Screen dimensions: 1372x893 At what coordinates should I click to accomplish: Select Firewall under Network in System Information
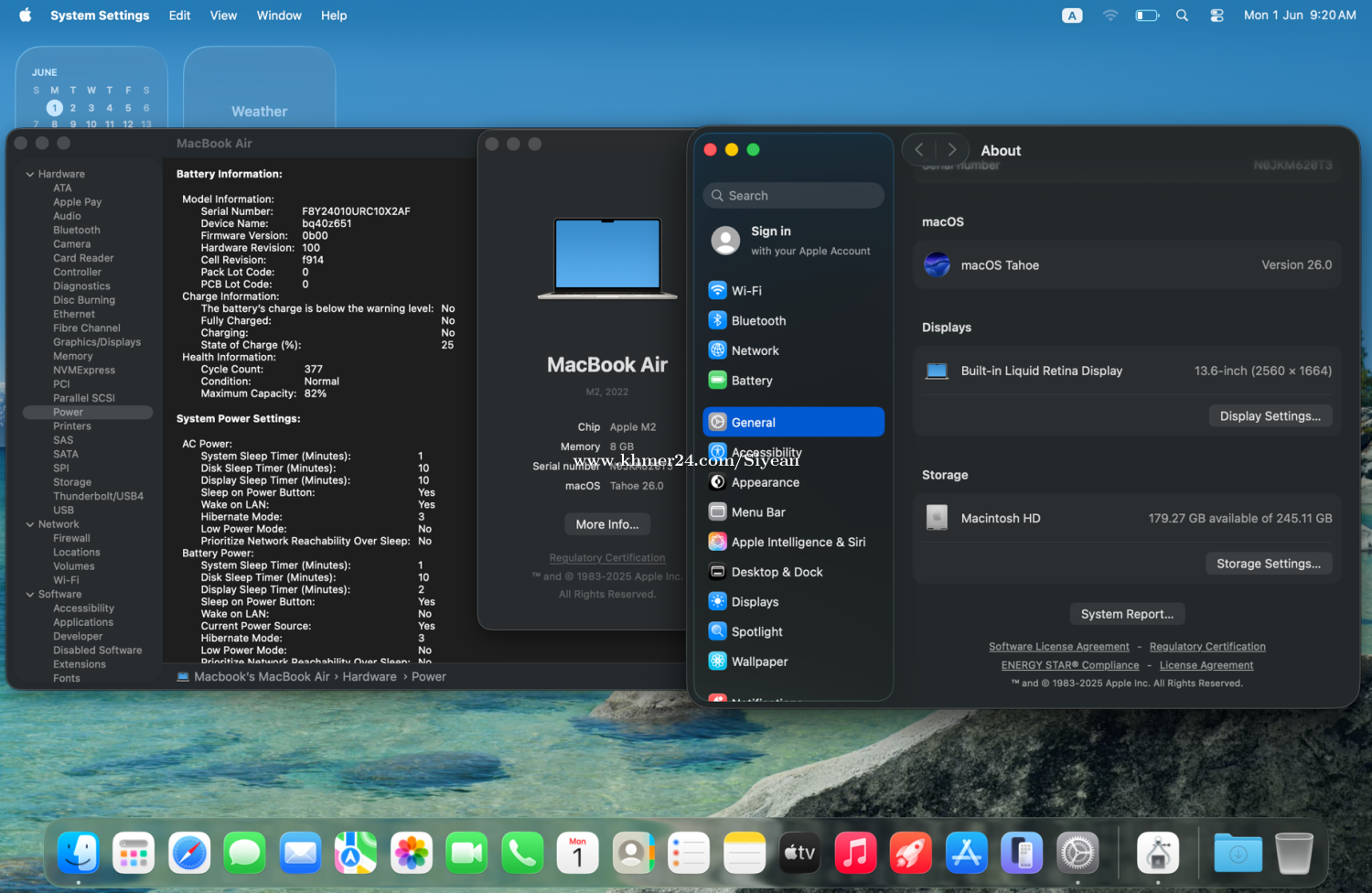(x=71, y=539)
